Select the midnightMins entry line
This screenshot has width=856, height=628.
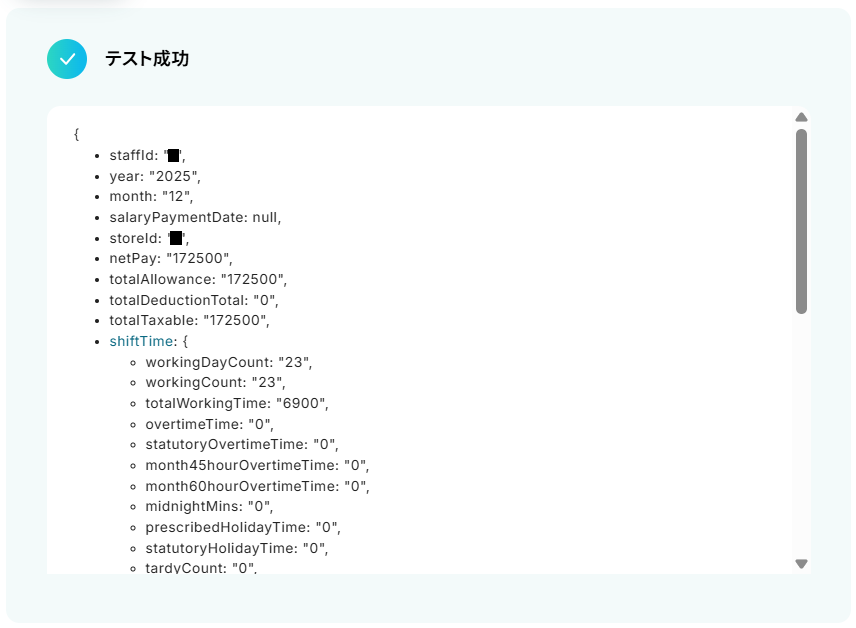tap(211, 506)
